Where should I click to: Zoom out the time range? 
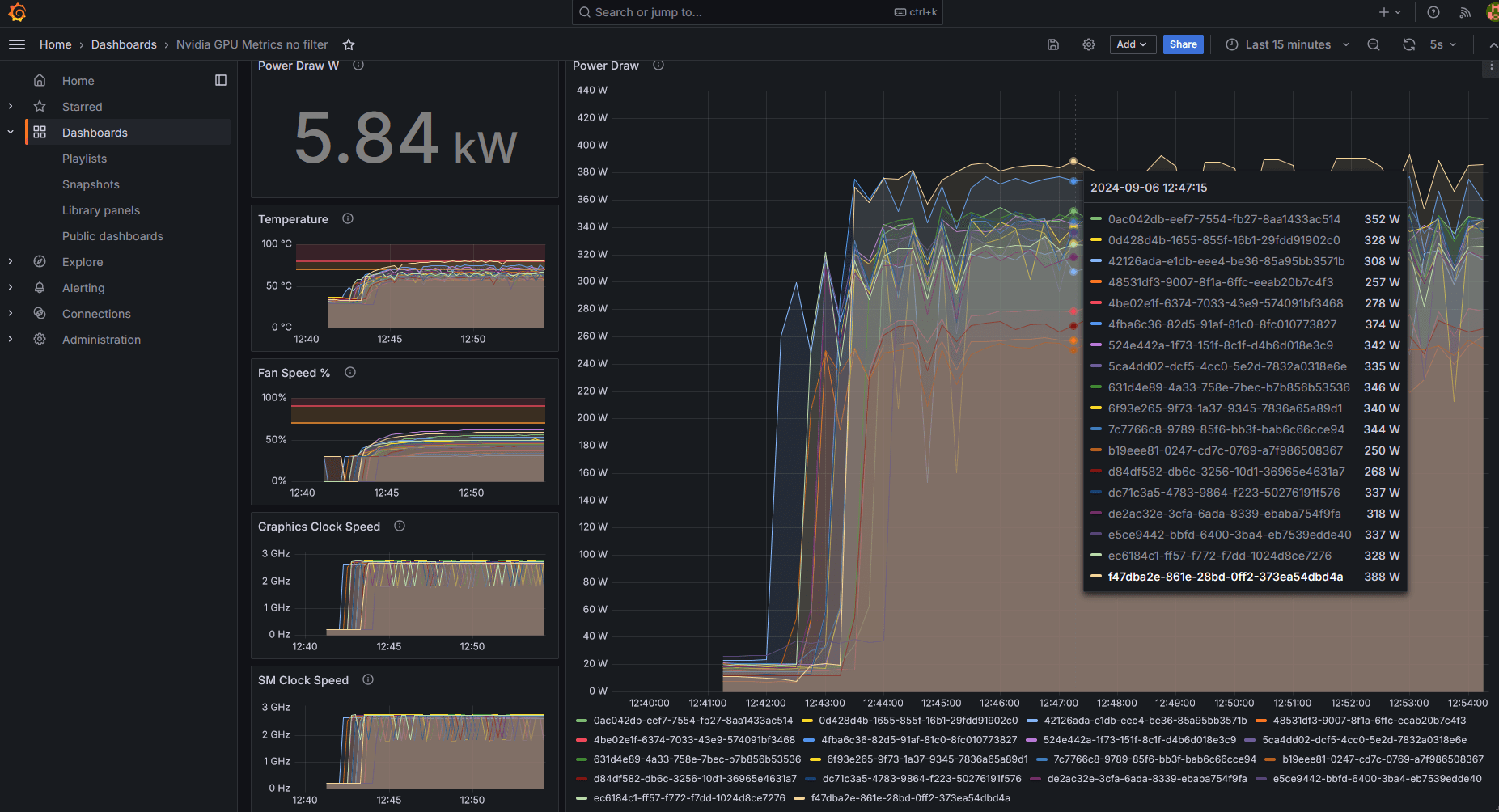(1374, 44)
